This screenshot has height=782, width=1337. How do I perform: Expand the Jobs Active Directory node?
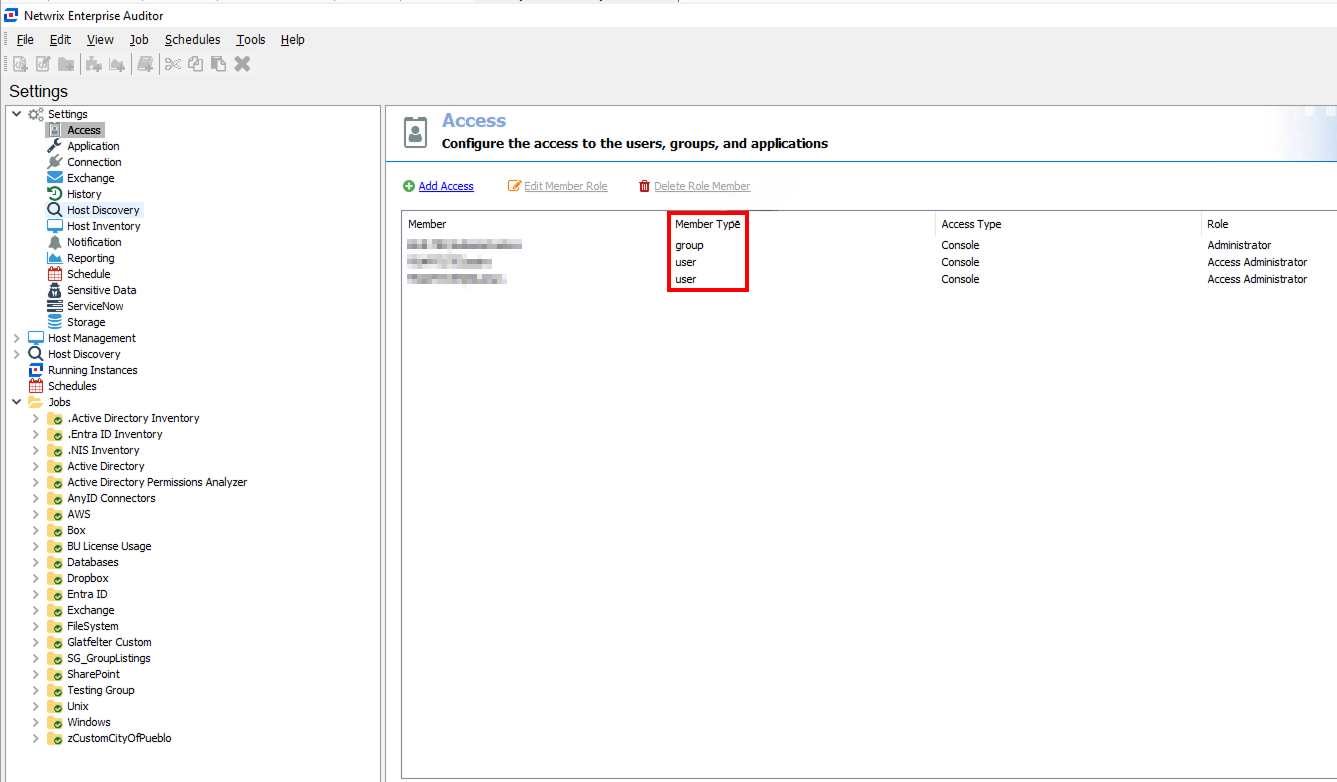38,465
